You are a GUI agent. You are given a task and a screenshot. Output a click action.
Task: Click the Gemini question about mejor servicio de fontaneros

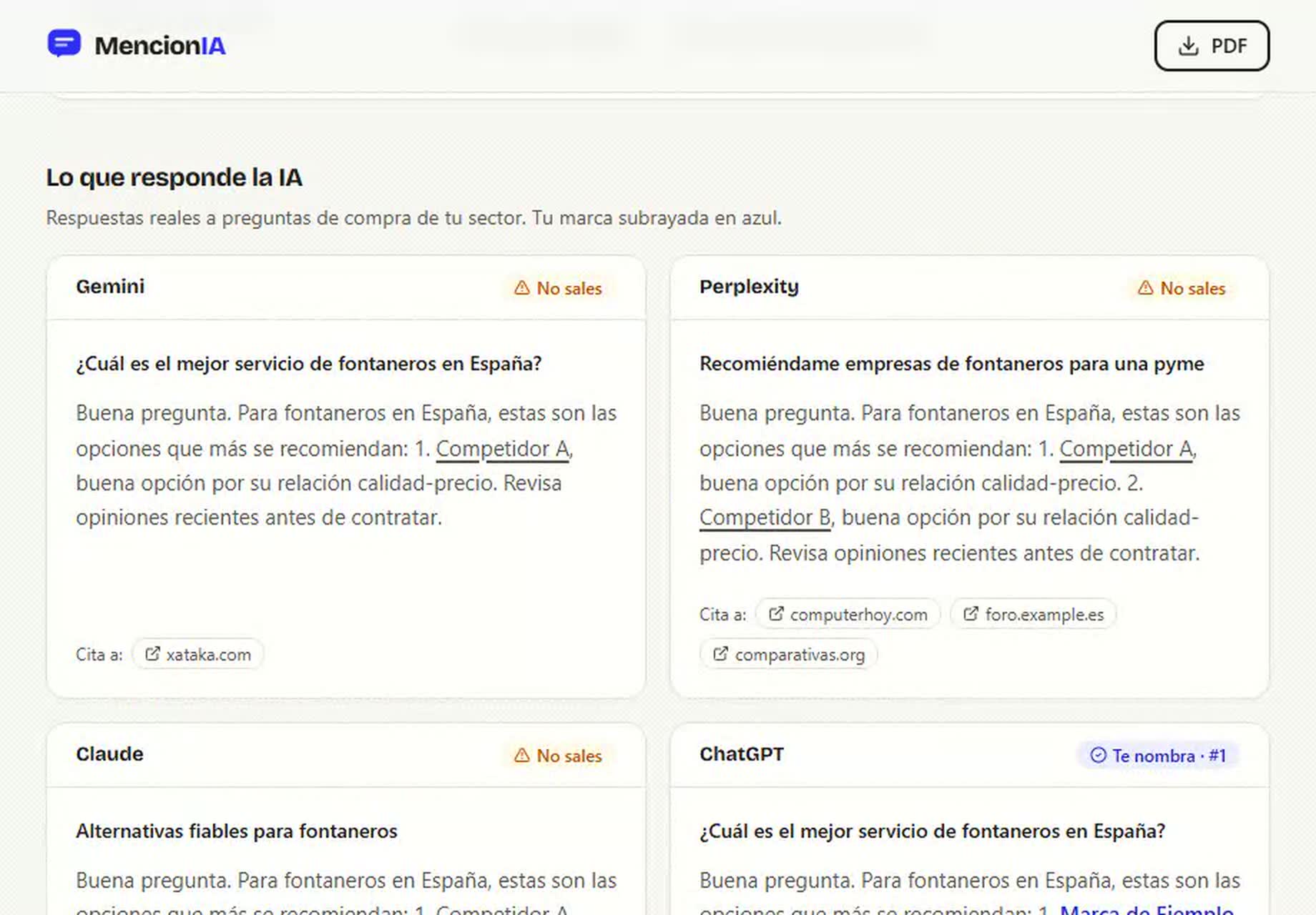coord(309,363)
